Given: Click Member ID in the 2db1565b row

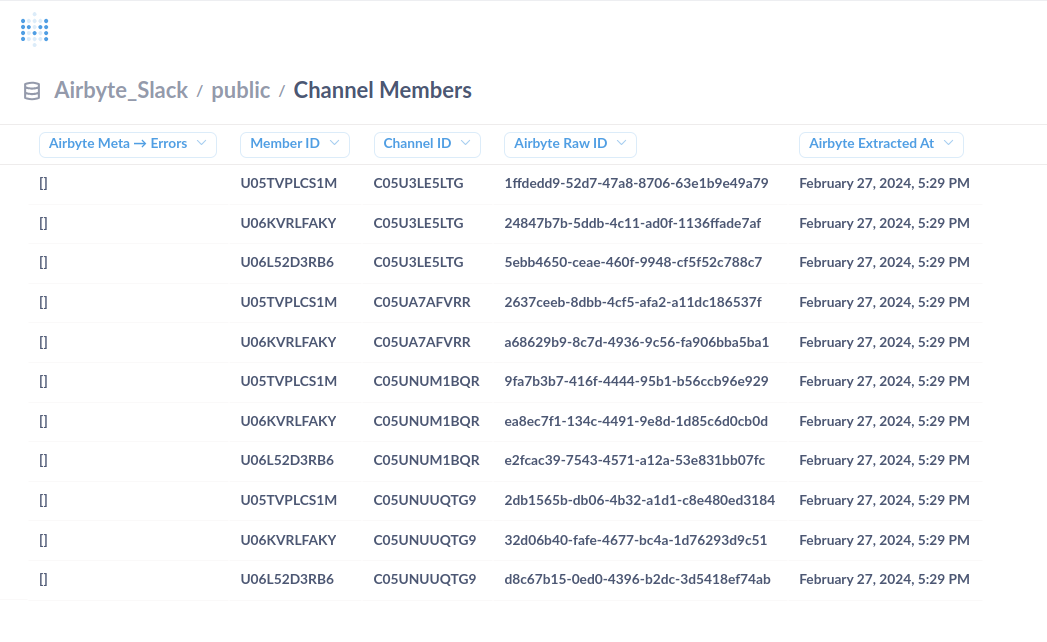Looking at the screenshot, I should 288,500.
